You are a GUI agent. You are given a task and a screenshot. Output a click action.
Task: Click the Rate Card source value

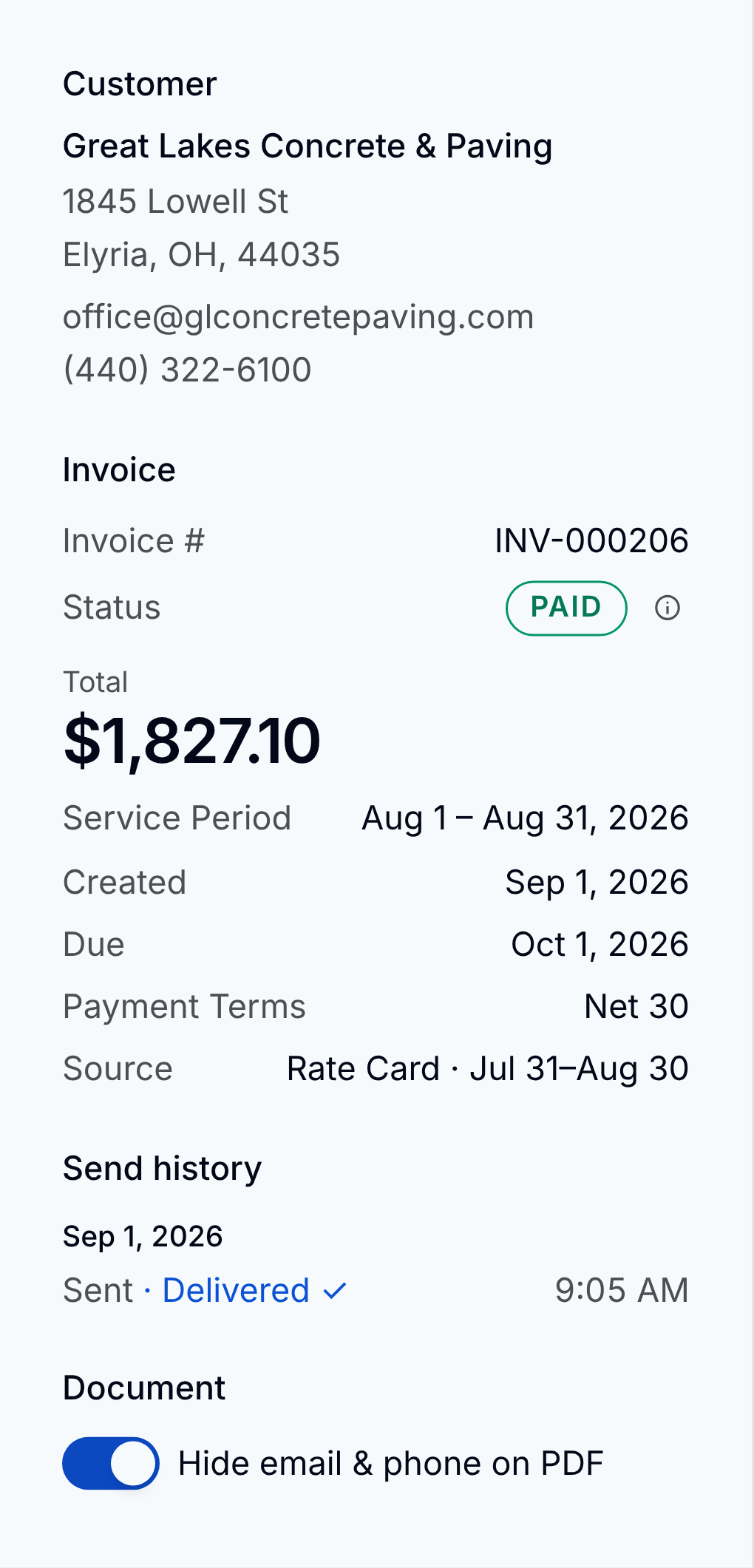coord(487,1069)
